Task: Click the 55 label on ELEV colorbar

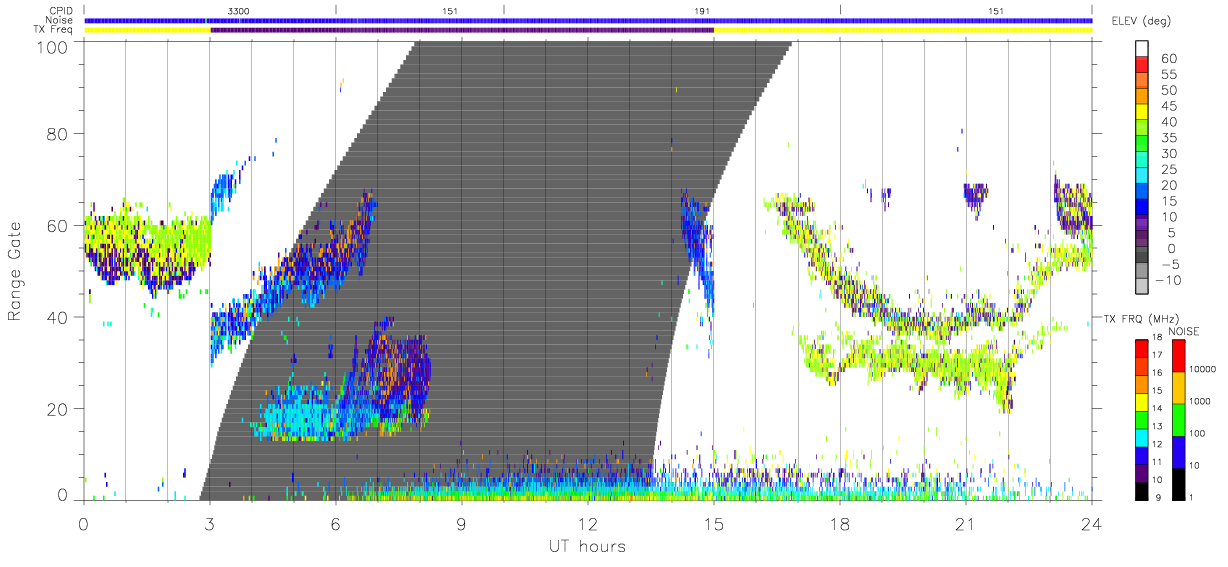Action: click(x=1169, y=74)
